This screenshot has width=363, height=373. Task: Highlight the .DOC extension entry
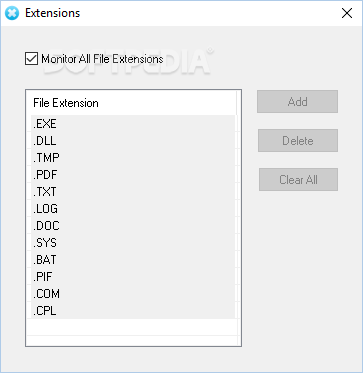pyautogui.click(x=133, y=226)
